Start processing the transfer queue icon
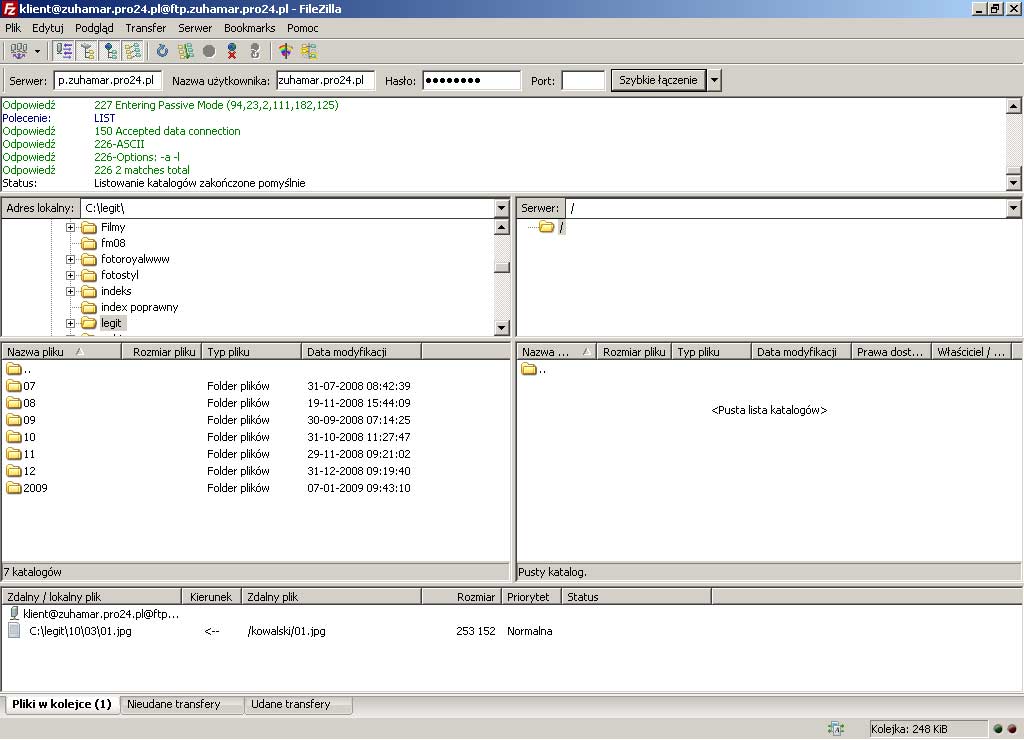Viewport: 1024px width, 740px height. click(185, 51)
